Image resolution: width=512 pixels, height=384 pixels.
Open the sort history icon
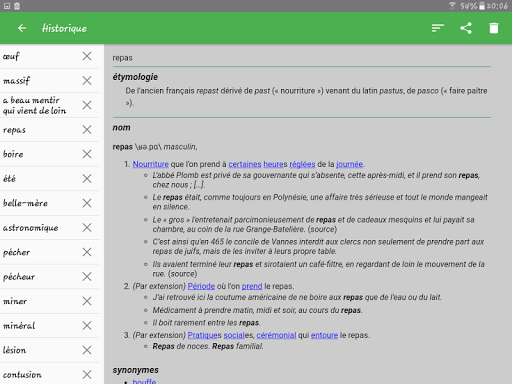pos(438,28)
